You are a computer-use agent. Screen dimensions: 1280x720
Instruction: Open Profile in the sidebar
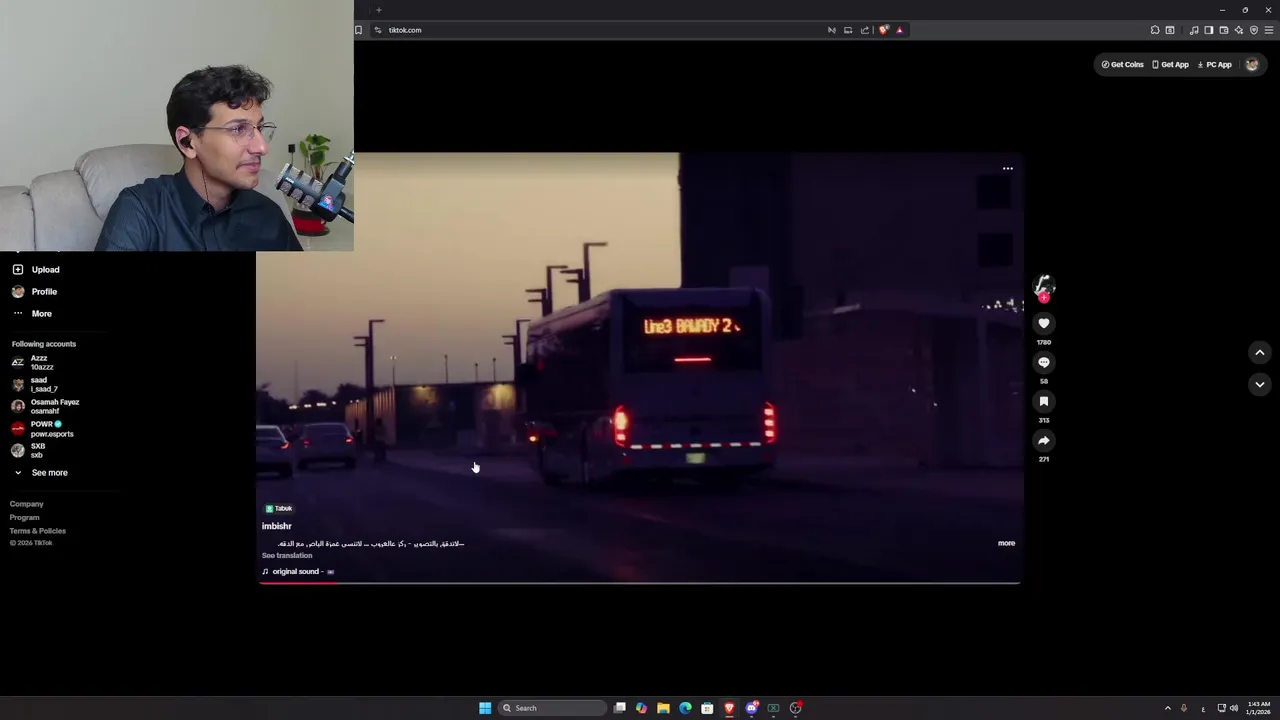(x=44, y=291)
